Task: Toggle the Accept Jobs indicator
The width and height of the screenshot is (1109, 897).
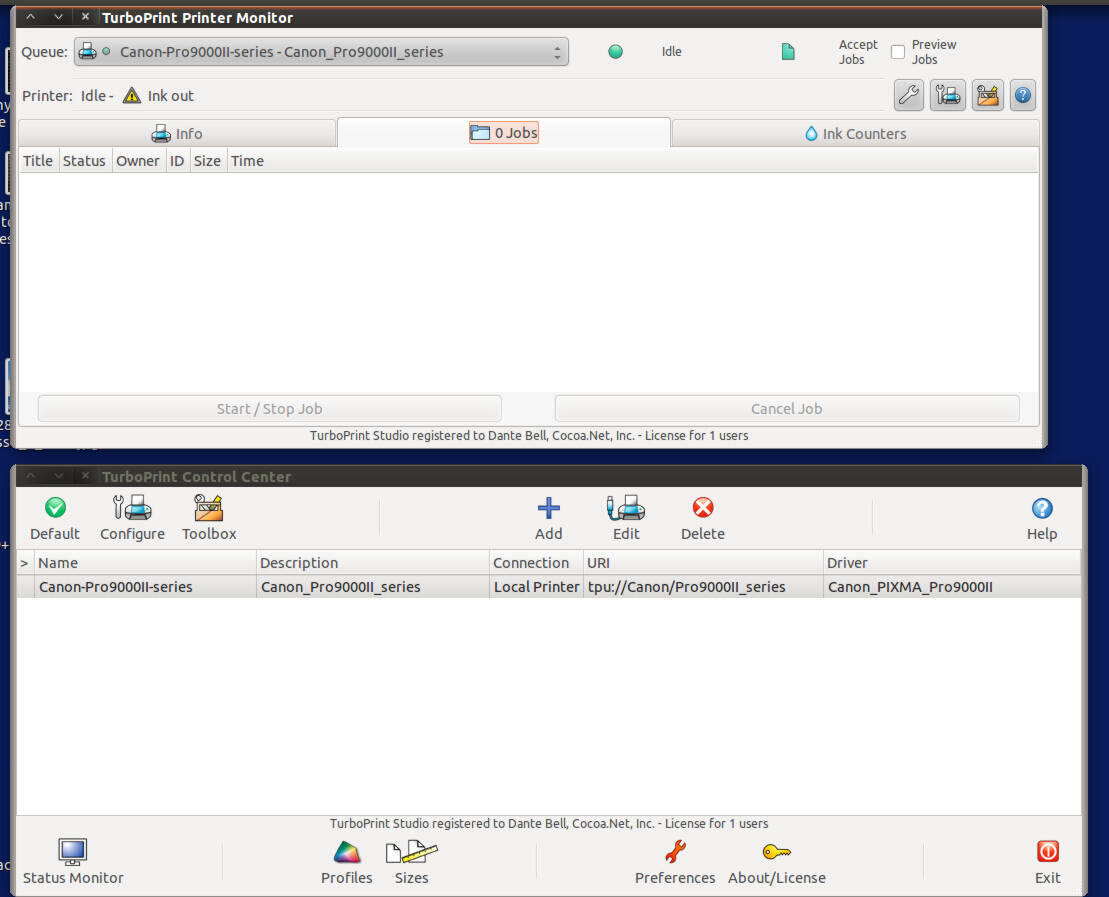Action: 788,52
